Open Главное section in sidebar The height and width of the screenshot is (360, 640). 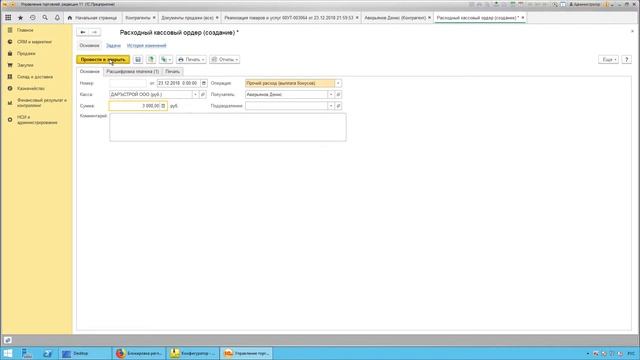pyautogui.click(x=25, y=30)
